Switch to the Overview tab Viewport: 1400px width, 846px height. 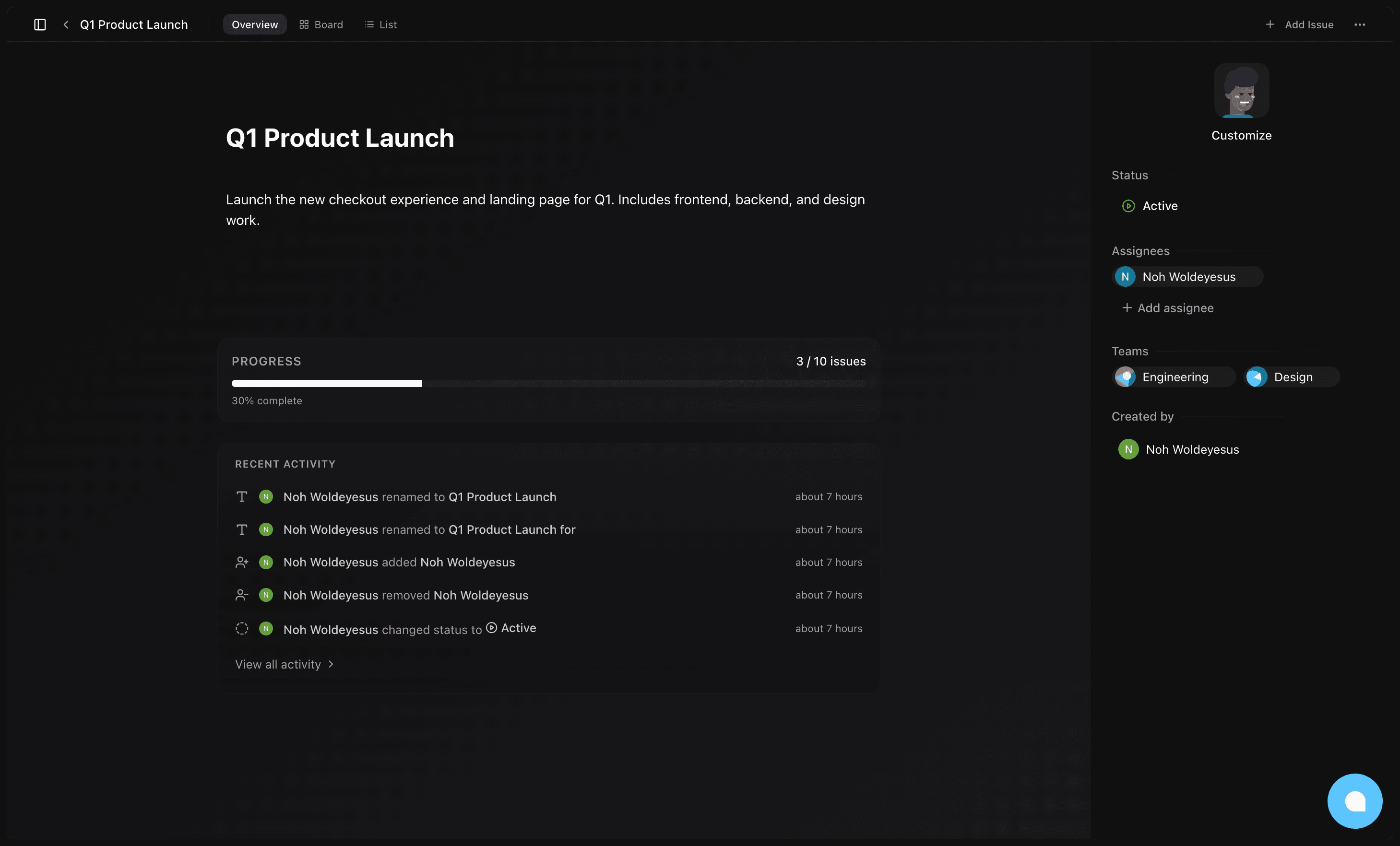(x=255, y=24)
